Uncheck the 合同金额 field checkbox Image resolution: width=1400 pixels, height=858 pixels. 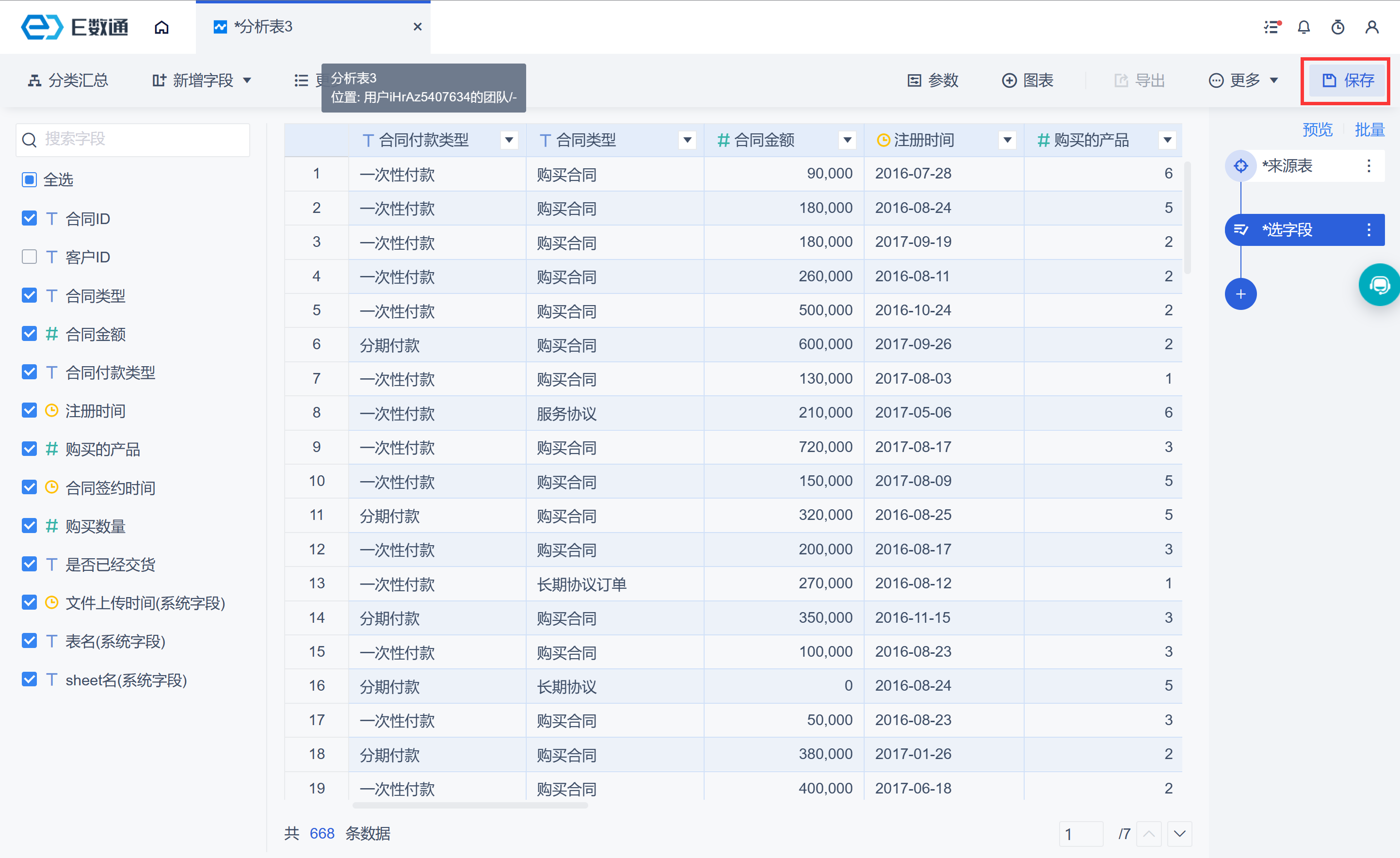coord(29,334)
